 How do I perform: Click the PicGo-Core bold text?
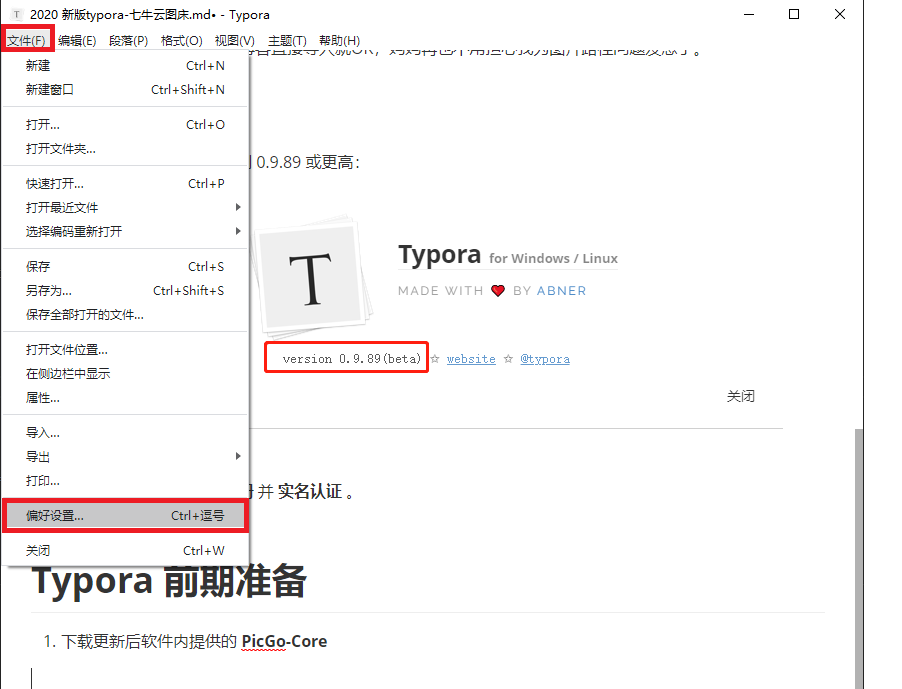pyautogui.click(x=284, y=641)
